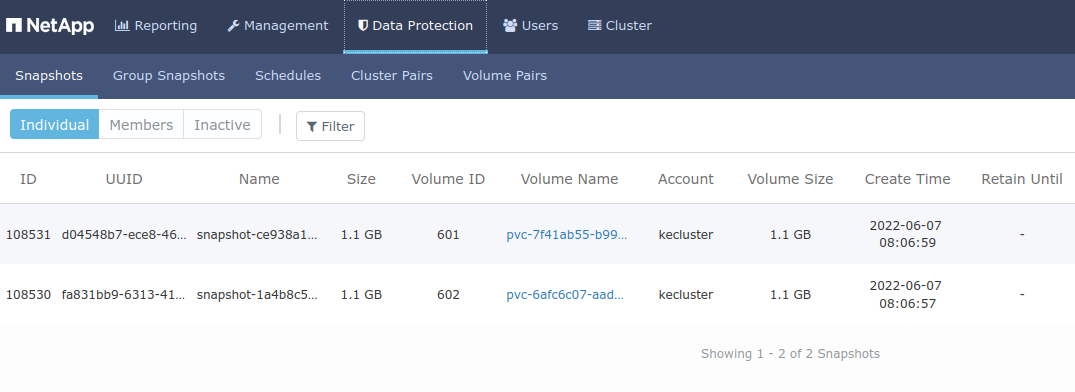Click "Showing 1 - 2 of 2 Snapshots" text
The width and height of the screenshot is (1075, 392).
[790, 354]
